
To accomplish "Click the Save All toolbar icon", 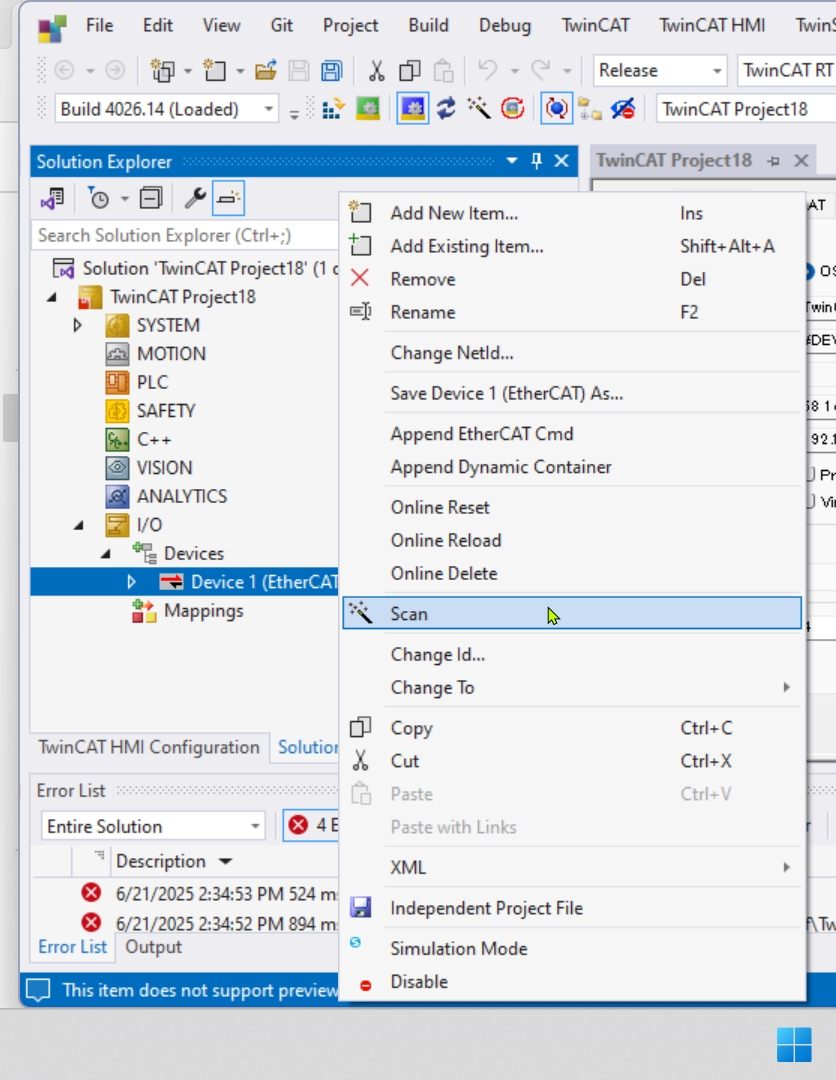I will (x=332, y=70).
